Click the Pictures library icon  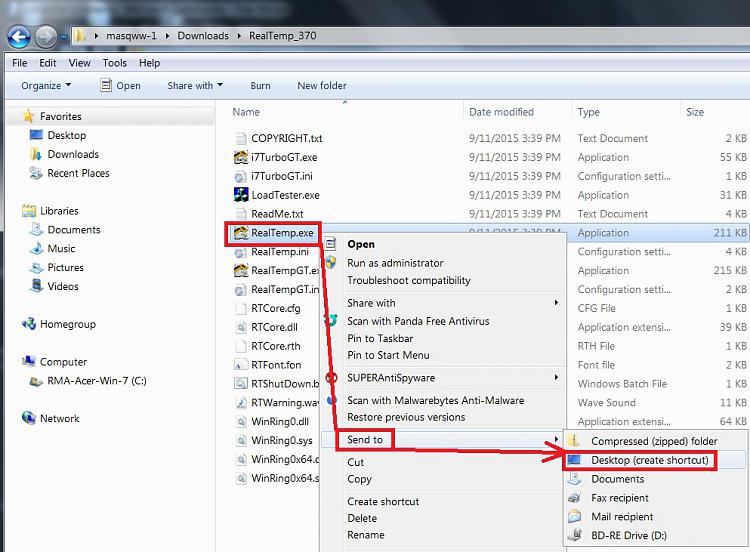coord(36,267)
